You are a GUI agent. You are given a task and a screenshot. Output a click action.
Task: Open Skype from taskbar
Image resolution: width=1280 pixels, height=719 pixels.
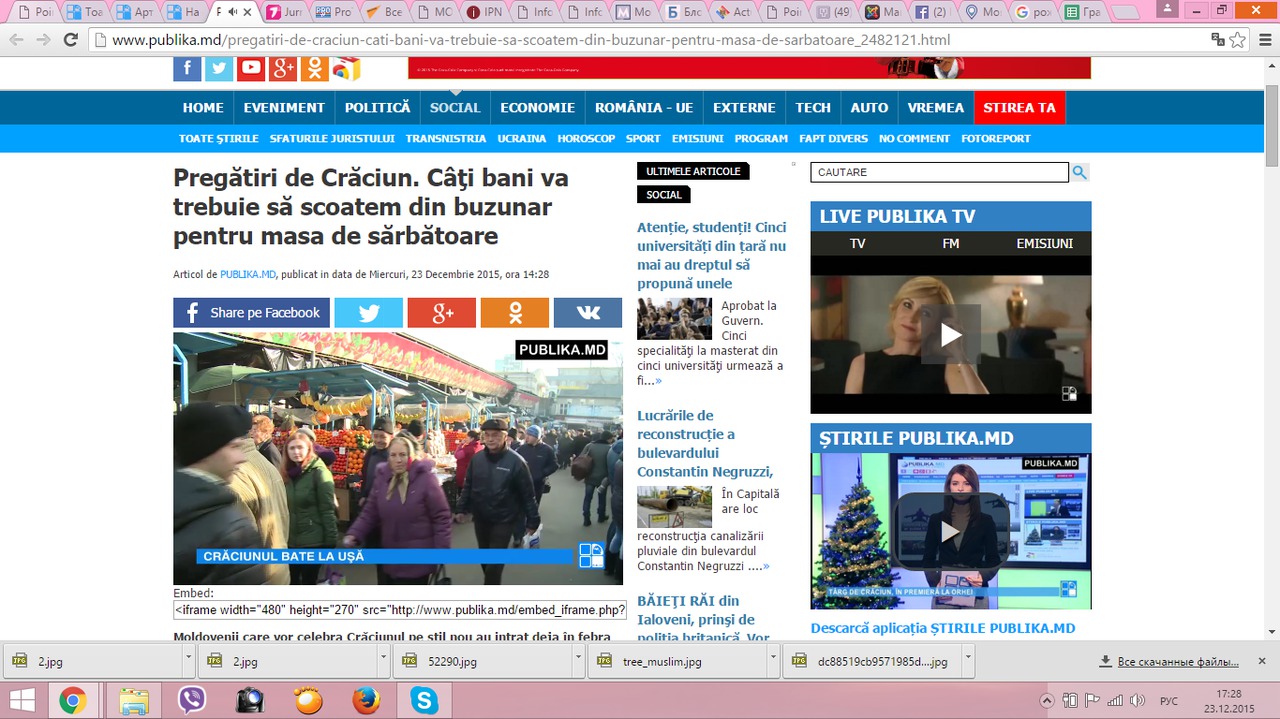[x=424, y=700]
